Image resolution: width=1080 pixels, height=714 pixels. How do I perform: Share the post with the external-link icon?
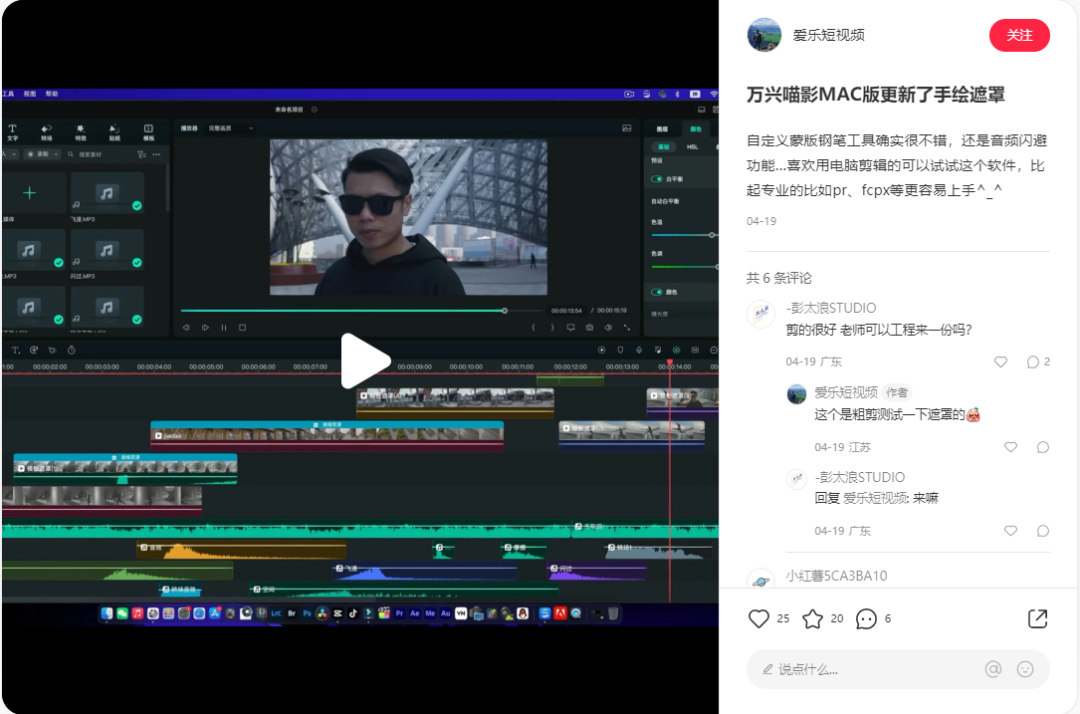[x=1037, y=618]
